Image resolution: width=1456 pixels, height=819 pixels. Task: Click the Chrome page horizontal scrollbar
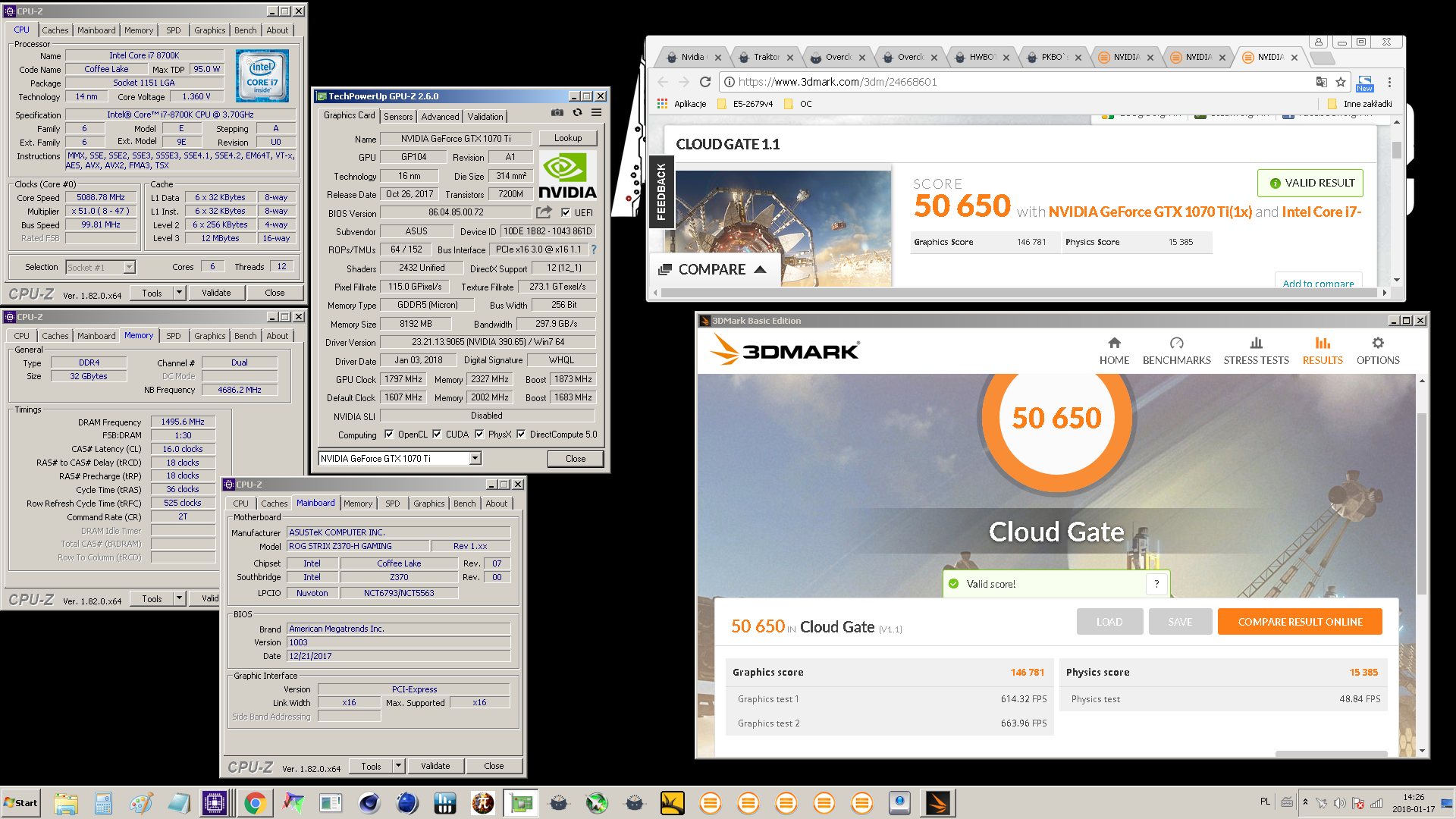coord(1019,292)
